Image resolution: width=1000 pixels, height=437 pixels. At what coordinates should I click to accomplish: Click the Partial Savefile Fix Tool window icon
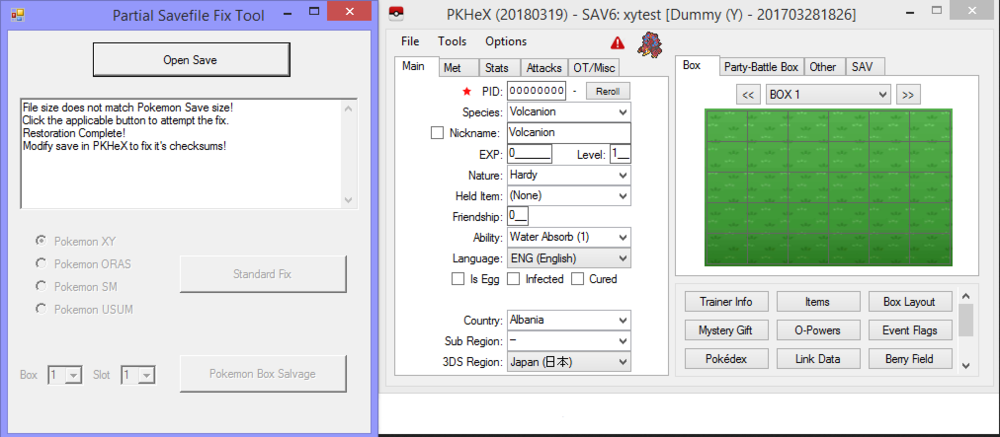pyautogui.click(x=18, y=14)
